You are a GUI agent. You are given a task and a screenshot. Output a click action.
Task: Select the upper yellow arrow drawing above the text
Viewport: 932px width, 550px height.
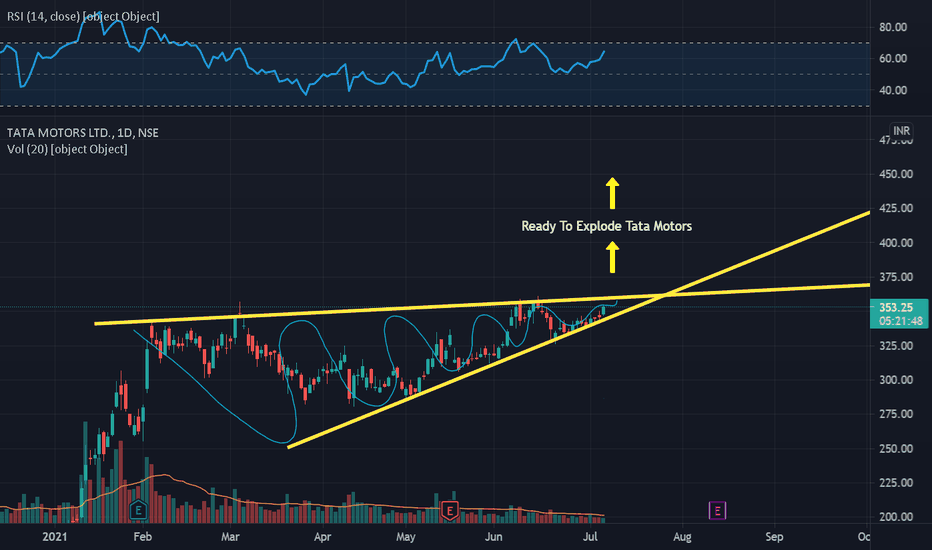(612, 193)
